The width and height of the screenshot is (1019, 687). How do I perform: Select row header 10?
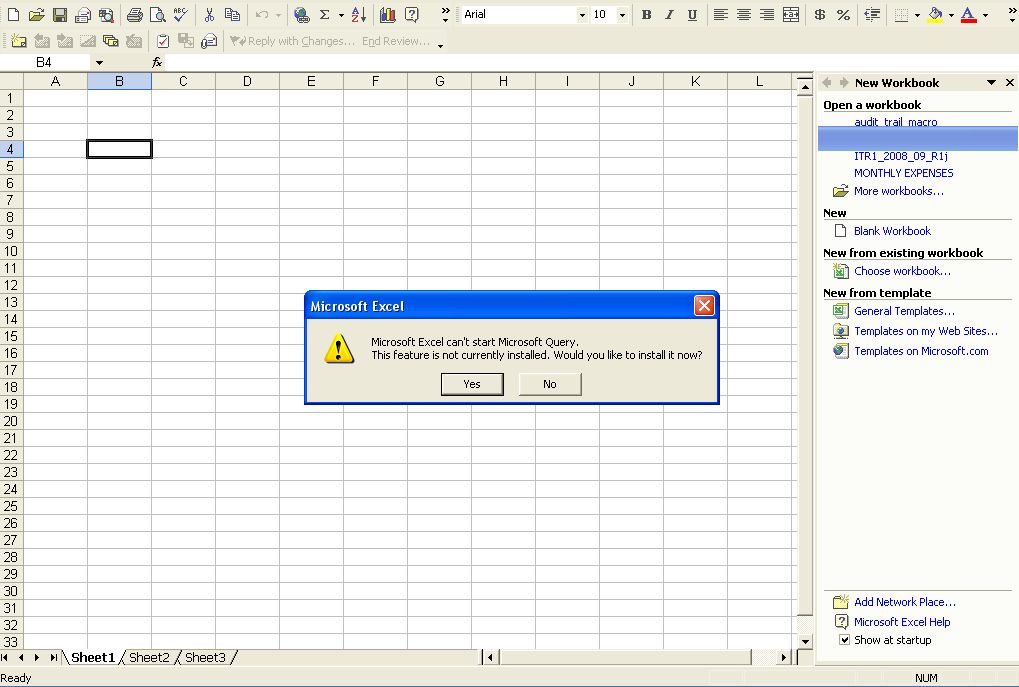[11, 251]
